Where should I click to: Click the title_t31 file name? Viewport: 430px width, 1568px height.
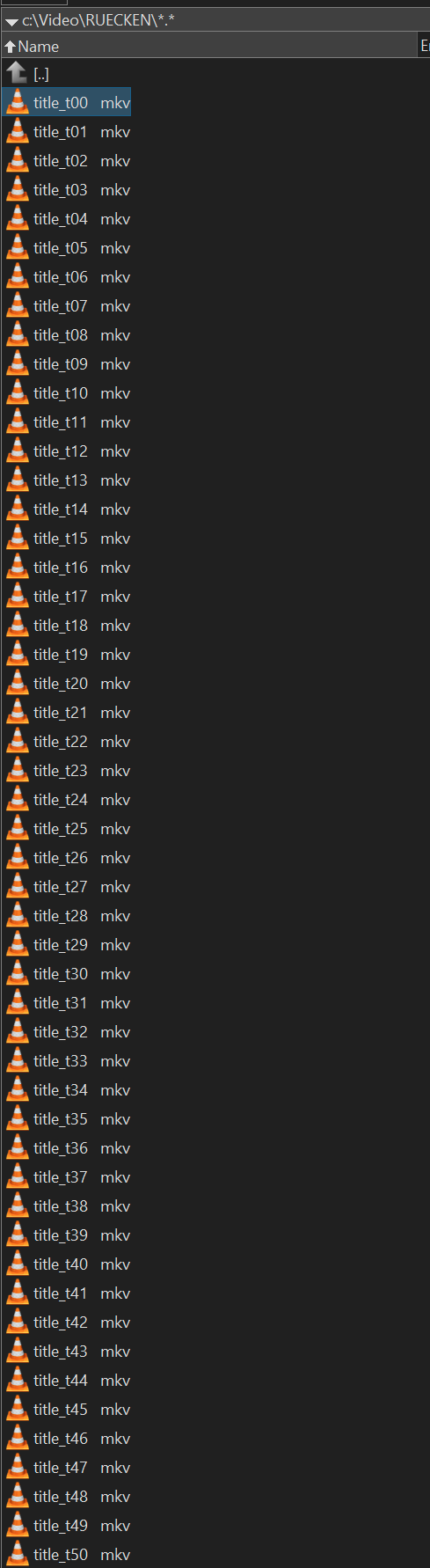pyautogui.click(x=61, y=1003)
